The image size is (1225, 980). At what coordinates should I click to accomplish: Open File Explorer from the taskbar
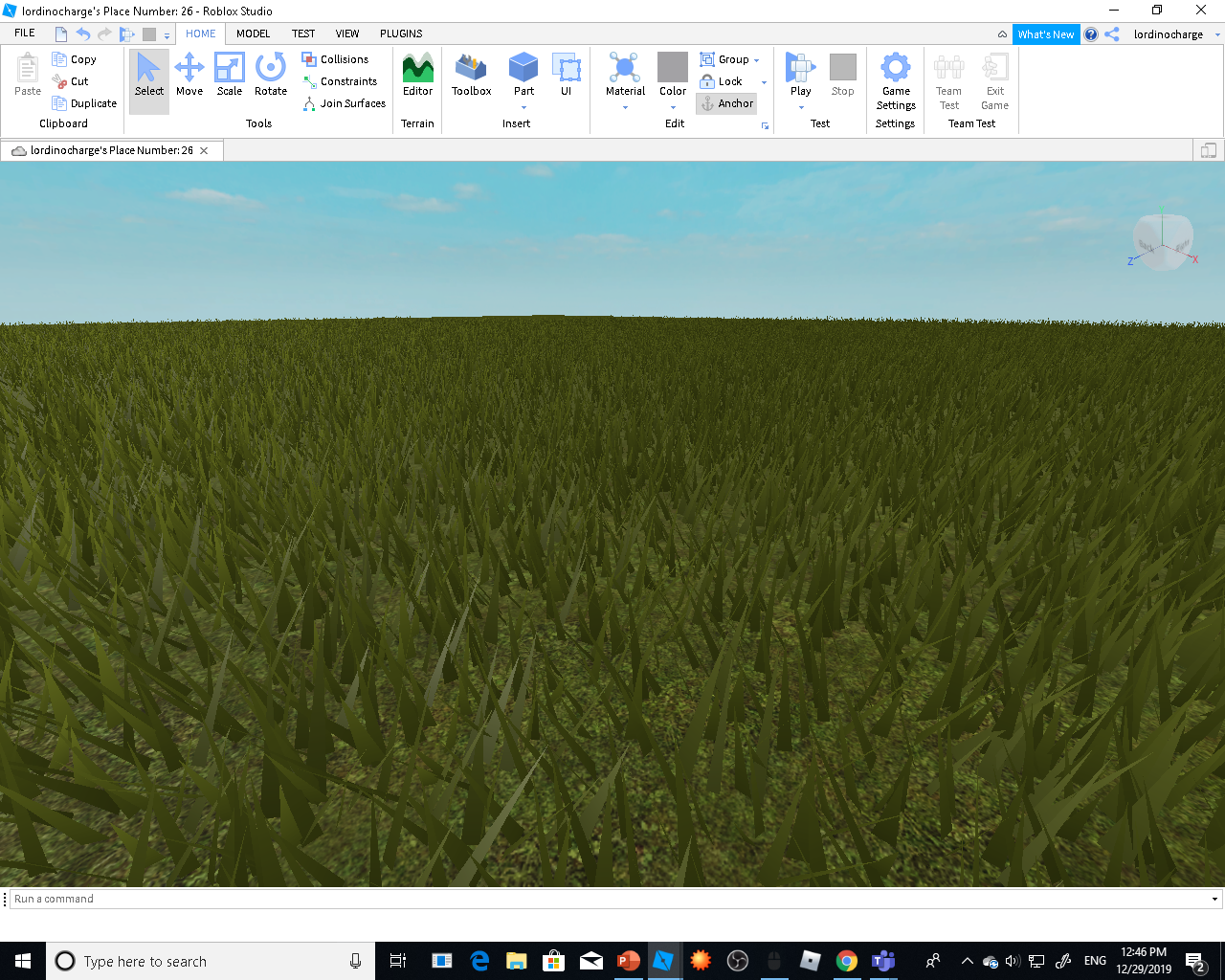(517, 961)
